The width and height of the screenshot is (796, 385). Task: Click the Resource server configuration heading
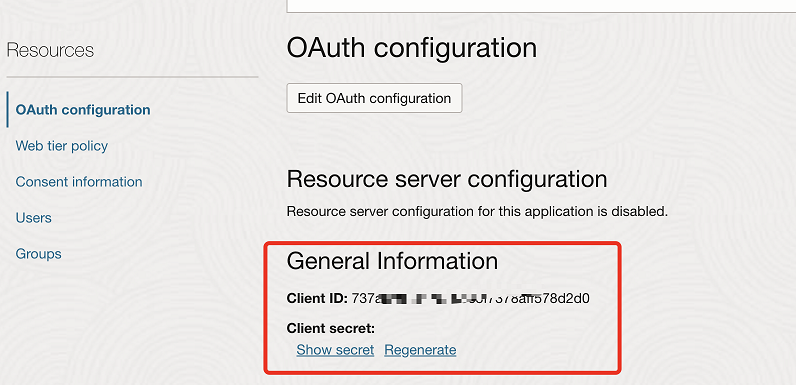[447, 179]
